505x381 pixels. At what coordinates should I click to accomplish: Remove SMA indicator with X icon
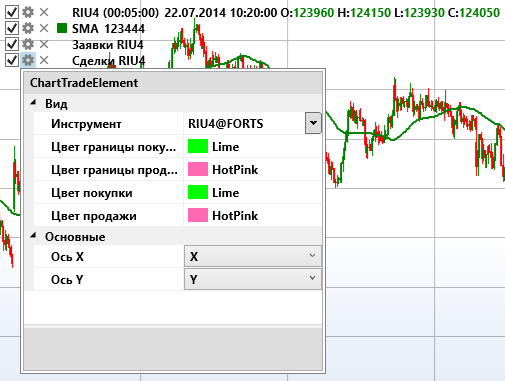point(44,28)
